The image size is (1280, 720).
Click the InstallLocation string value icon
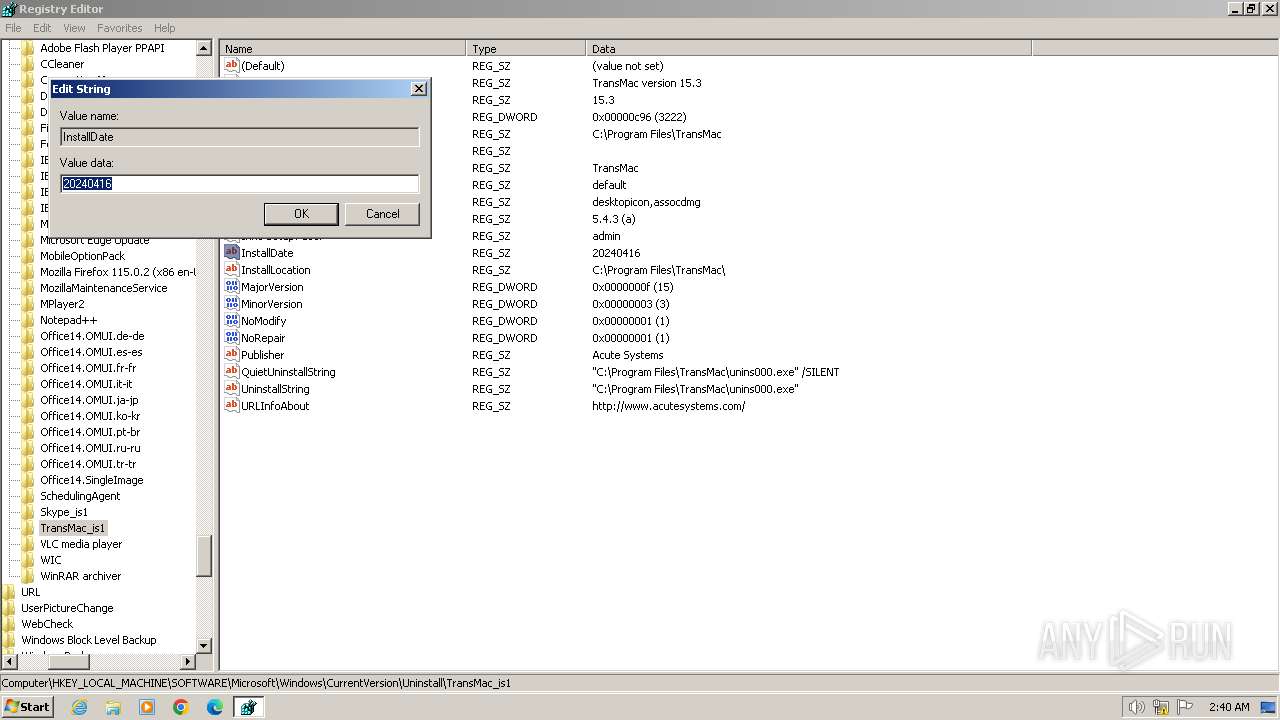tap(232, 270)
